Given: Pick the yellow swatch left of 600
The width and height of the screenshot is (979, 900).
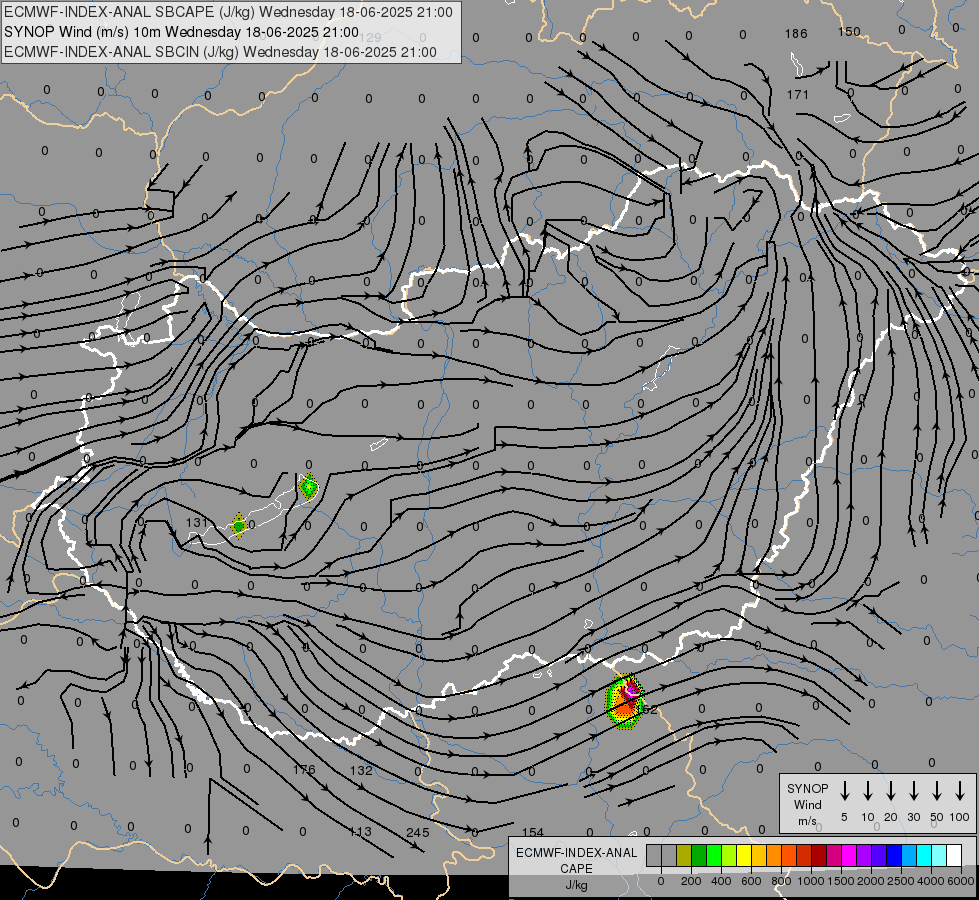Looking at the screenshot, I should [x=744, y=855].
